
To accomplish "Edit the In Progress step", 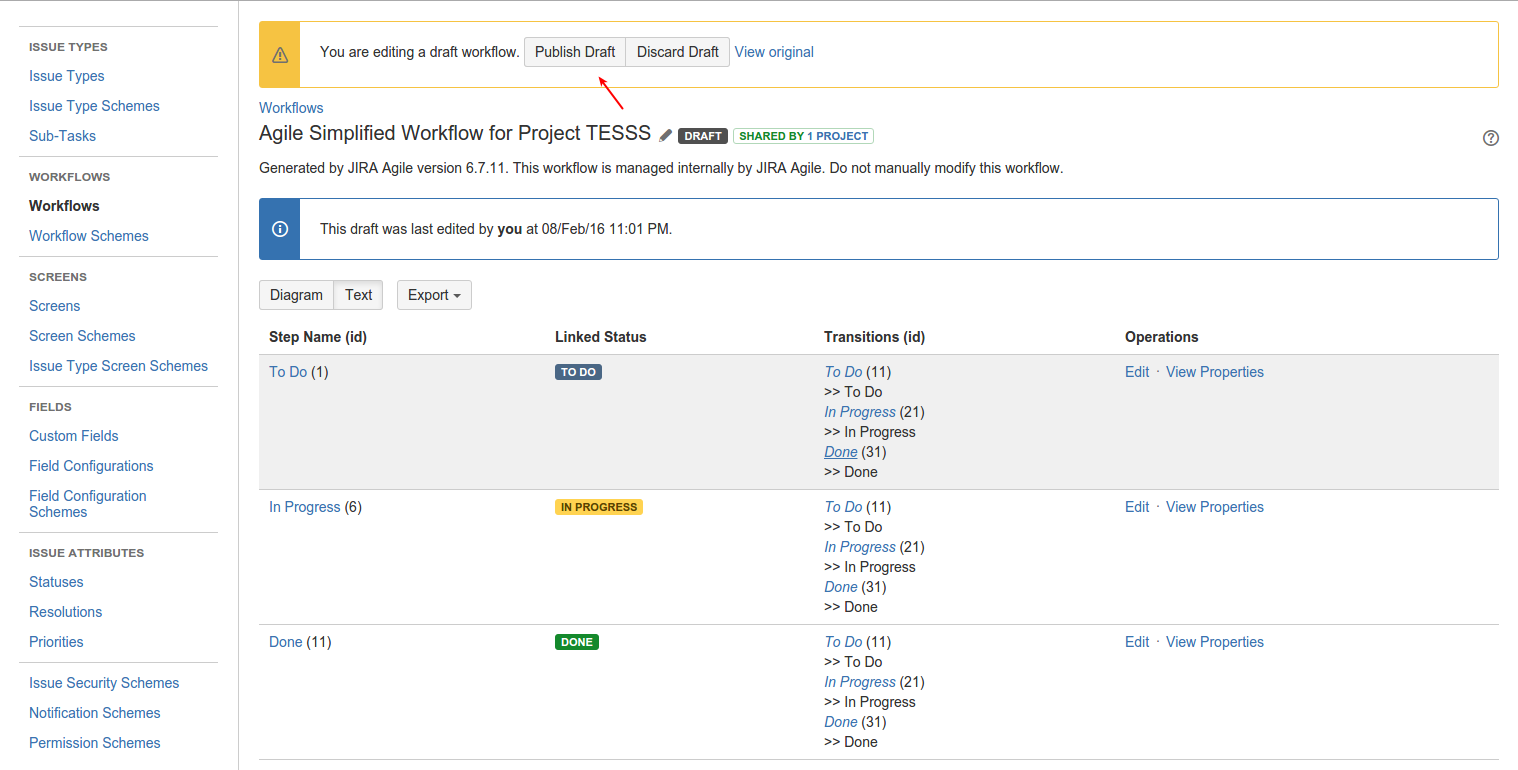I will [1137, 507].
